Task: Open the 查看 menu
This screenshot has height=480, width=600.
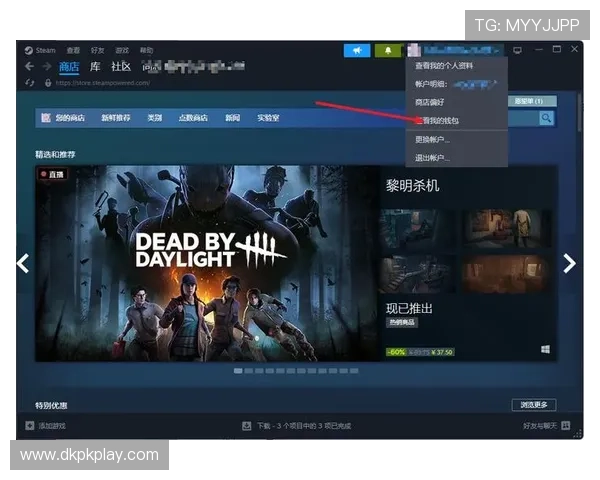Action: point(73,50)
